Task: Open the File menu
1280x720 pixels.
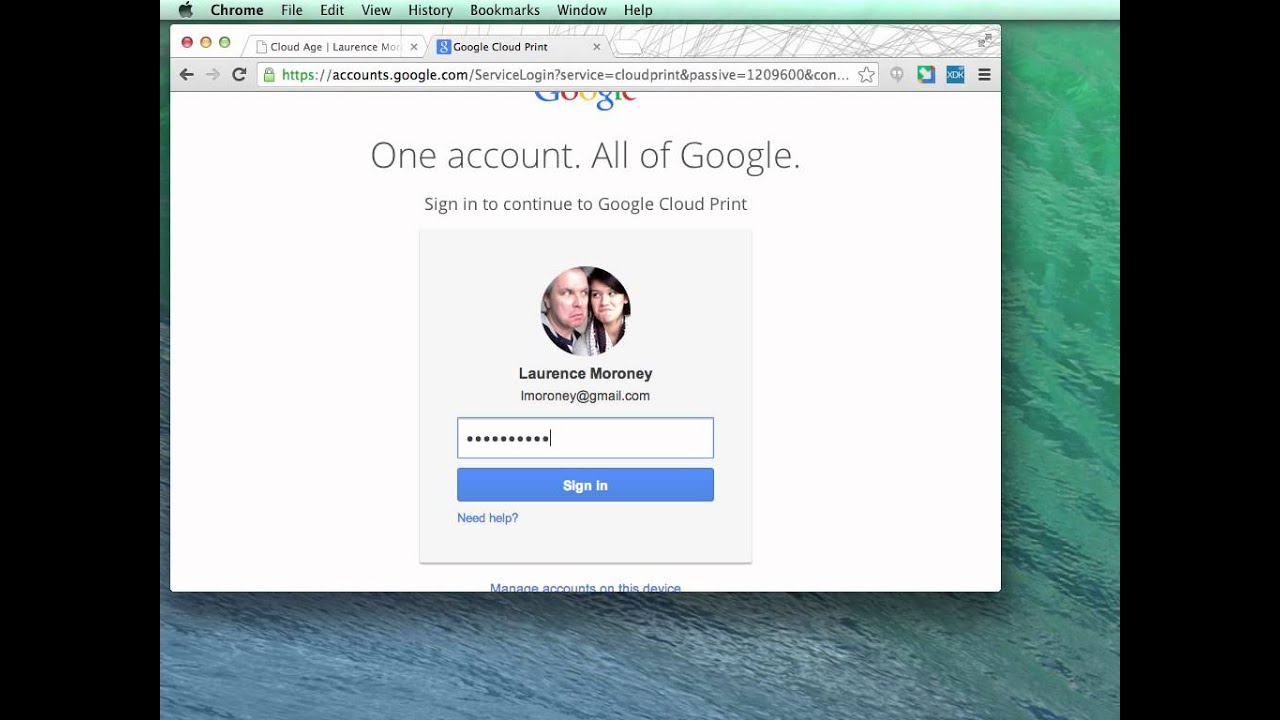Action: coord(292,10)
